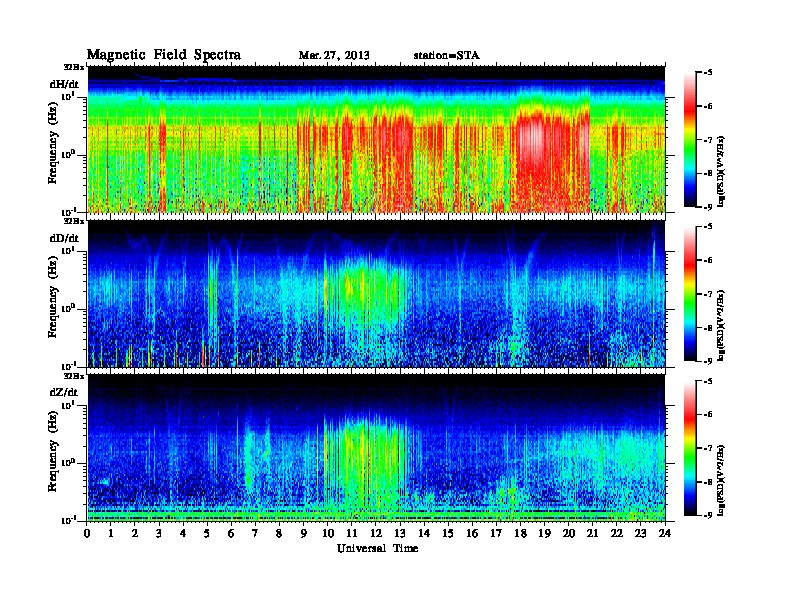Click hour "14" on the time axis
Viewport: 792px width, 612px height.
(x=424, y=533)
